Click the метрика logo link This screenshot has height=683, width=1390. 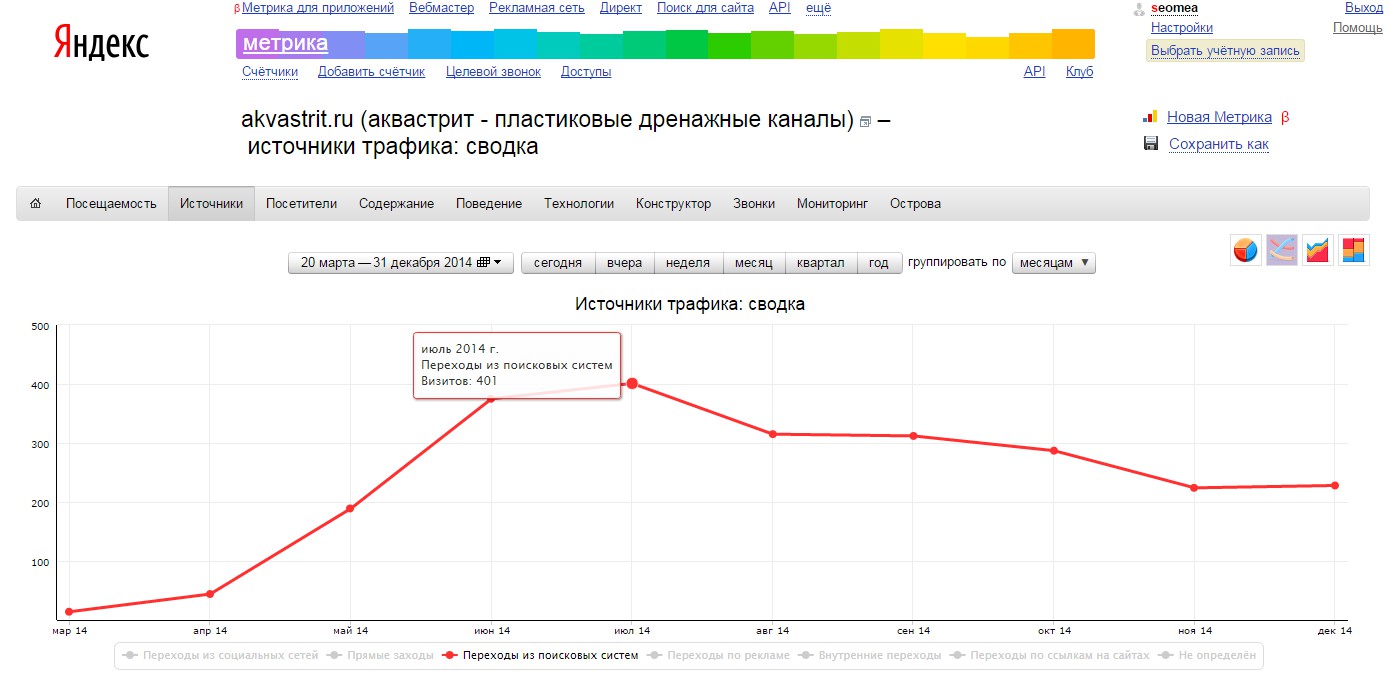(x=285, y=43)
